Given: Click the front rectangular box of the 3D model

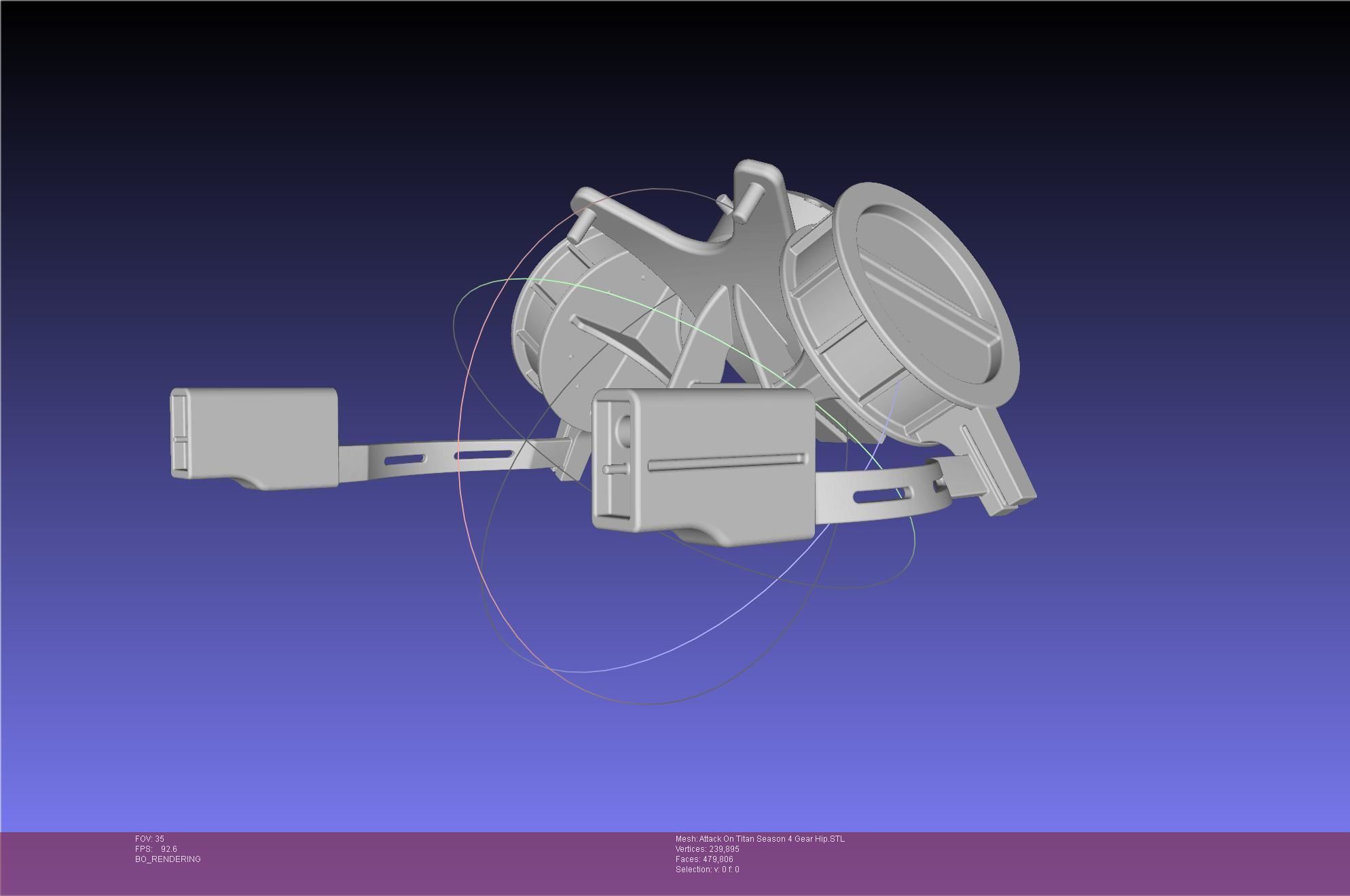Looking at the screenshot, I should (x=703, y=467).
